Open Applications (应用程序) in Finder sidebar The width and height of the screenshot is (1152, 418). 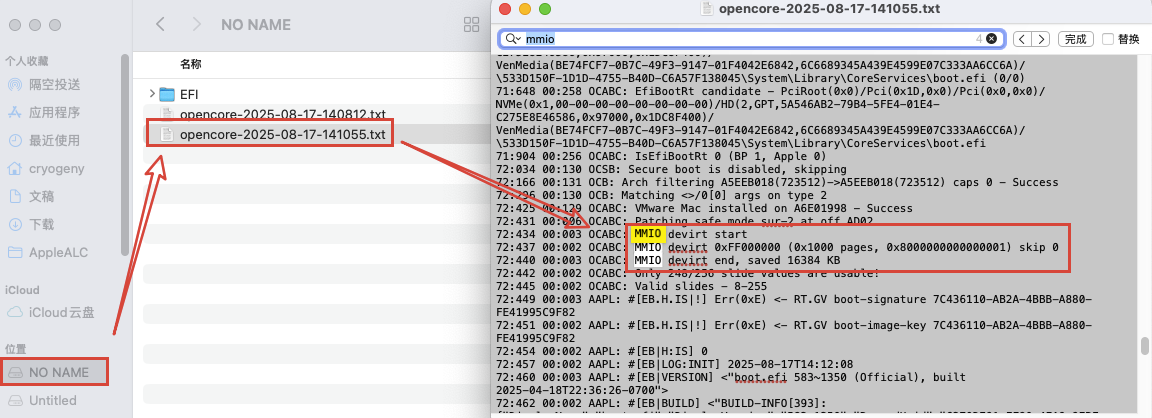pyautogui.click(x=45, y=112)
